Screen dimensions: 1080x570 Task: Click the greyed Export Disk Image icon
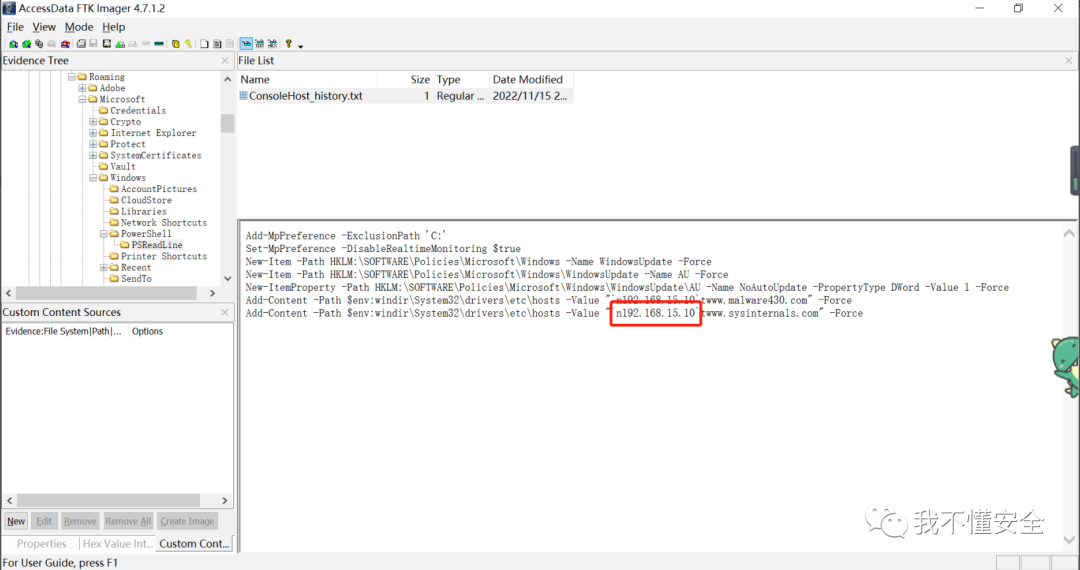93,44
